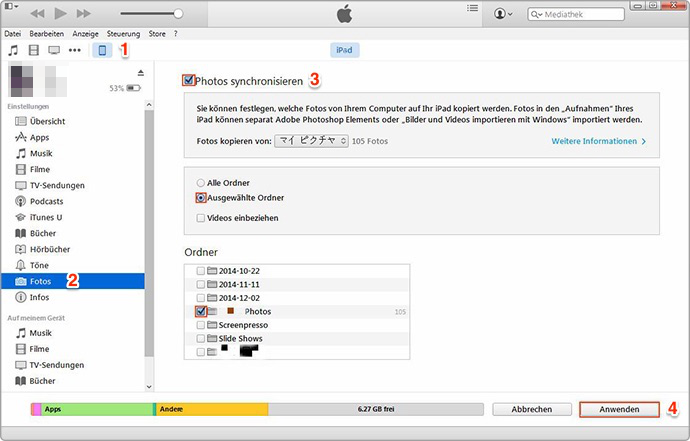Viewport: 690px width, 441px height.
Task: Click the green Apps storage segment
Action: 97,409
